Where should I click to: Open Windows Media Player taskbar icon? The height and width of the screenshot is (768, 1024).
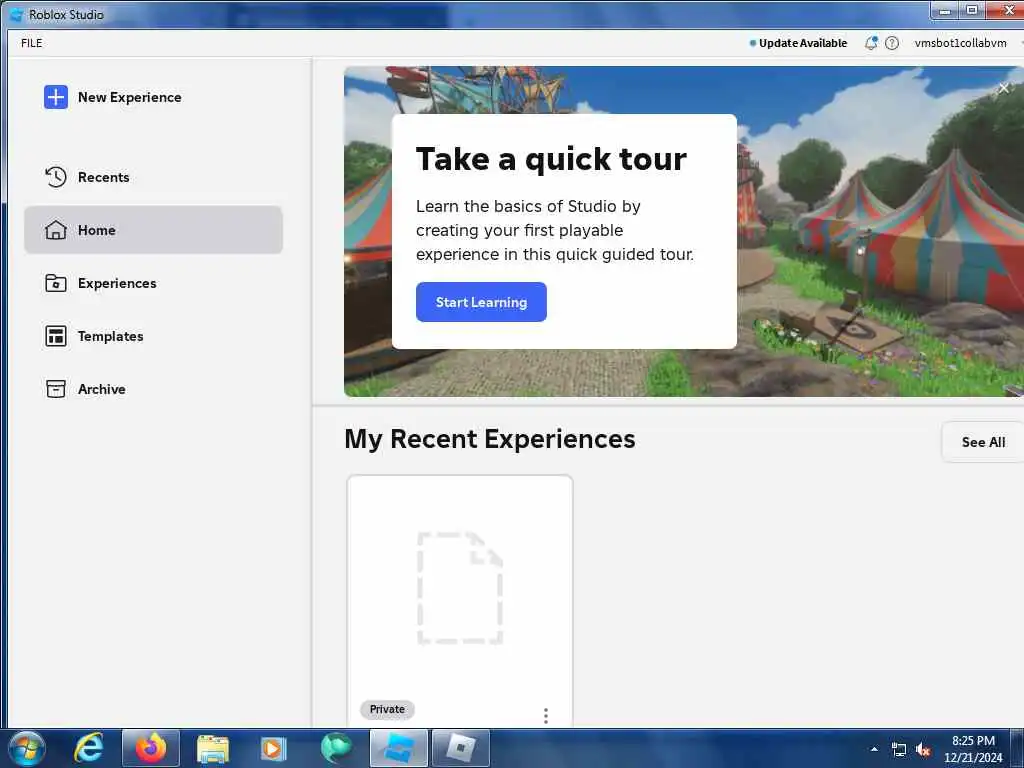tap(273, 748)
